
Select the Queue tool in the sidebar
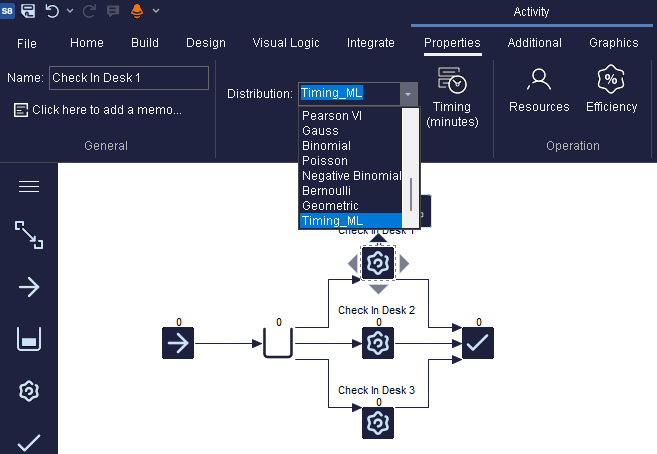pos(29,339)
